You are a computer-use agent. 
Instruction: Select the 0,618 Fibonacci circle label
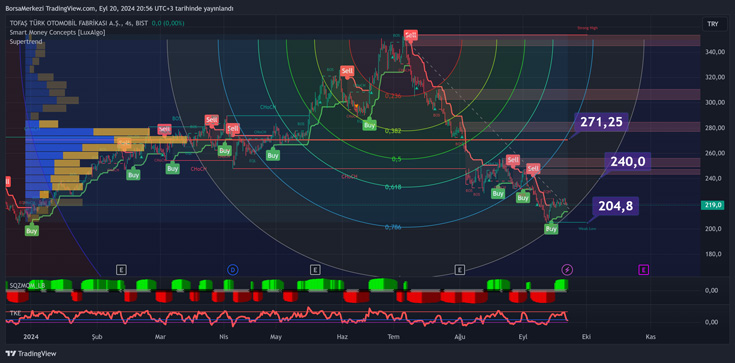click(x=393, y=187)
